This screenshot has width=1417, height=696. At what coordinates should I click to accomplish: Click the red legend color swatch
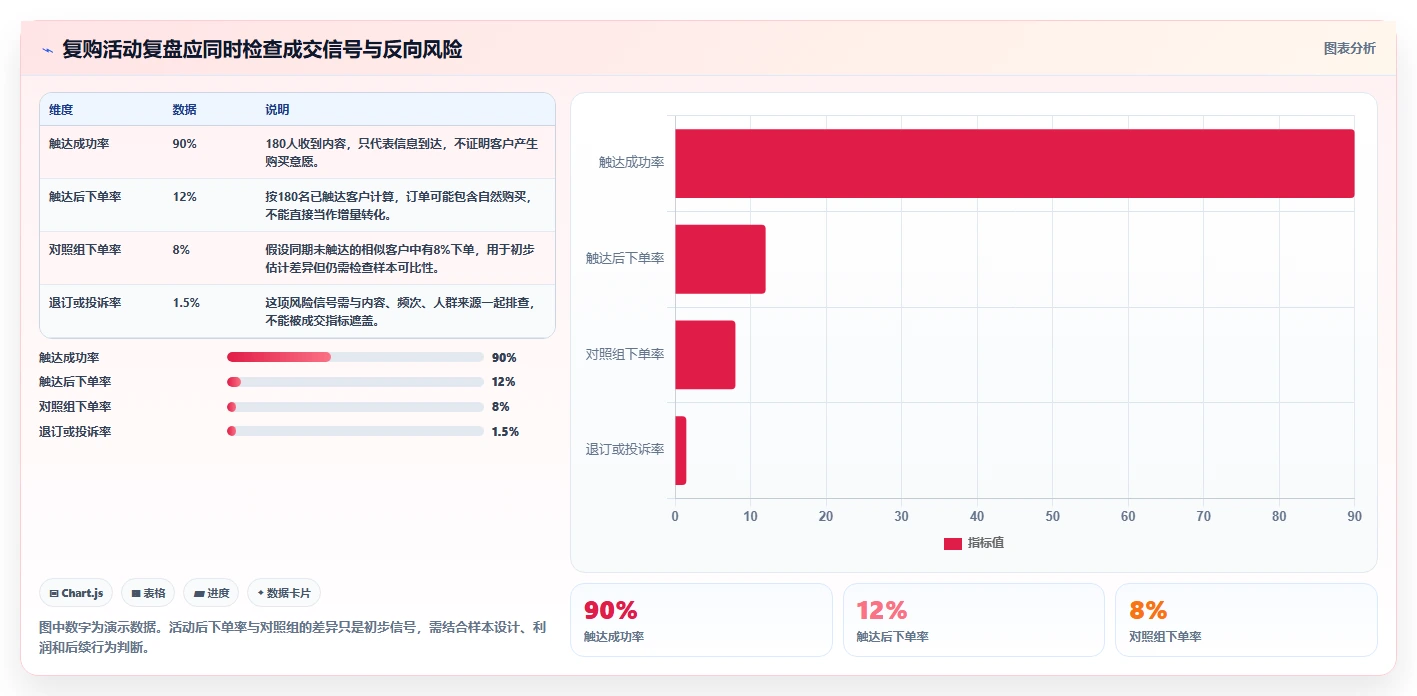pyautogui.click(x=953, y=543)
